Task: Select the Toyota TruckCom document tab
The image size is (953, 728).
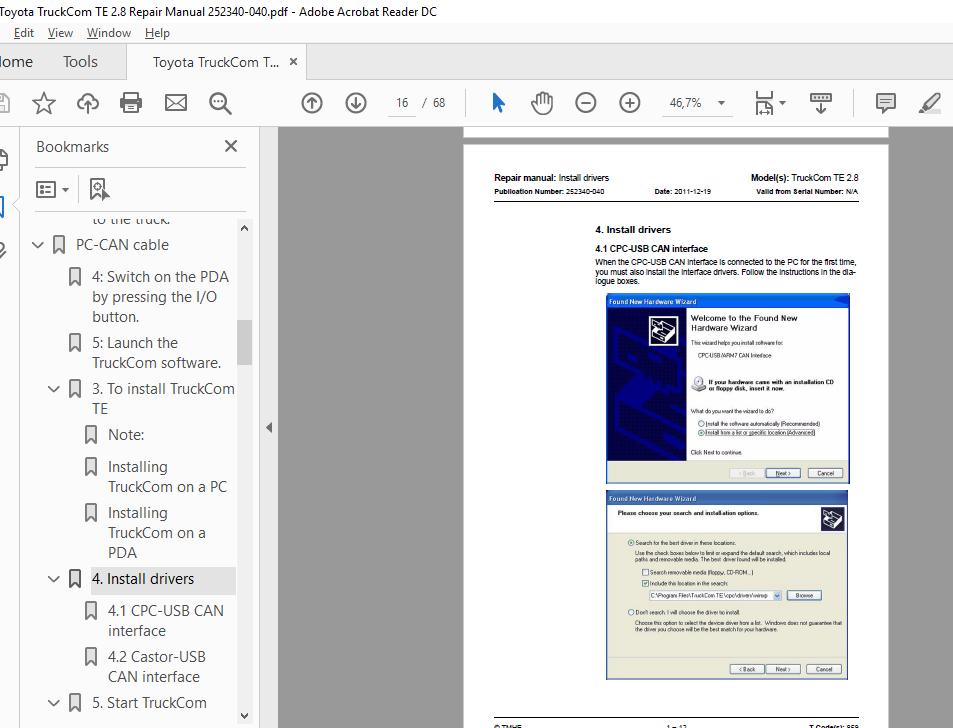Action: click(216, 62)
